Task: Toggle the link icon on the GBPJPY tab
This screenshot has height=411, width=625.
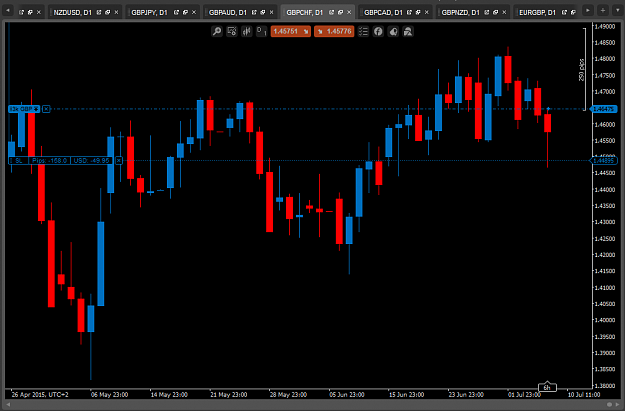Action: click(176, 12)
